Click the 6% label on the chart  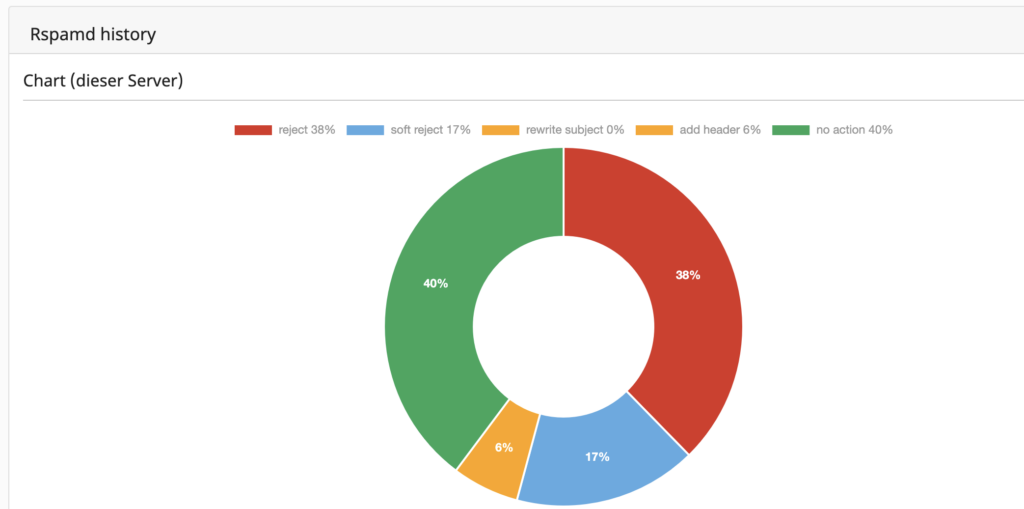pyautogui.click(x=503, y=447)
